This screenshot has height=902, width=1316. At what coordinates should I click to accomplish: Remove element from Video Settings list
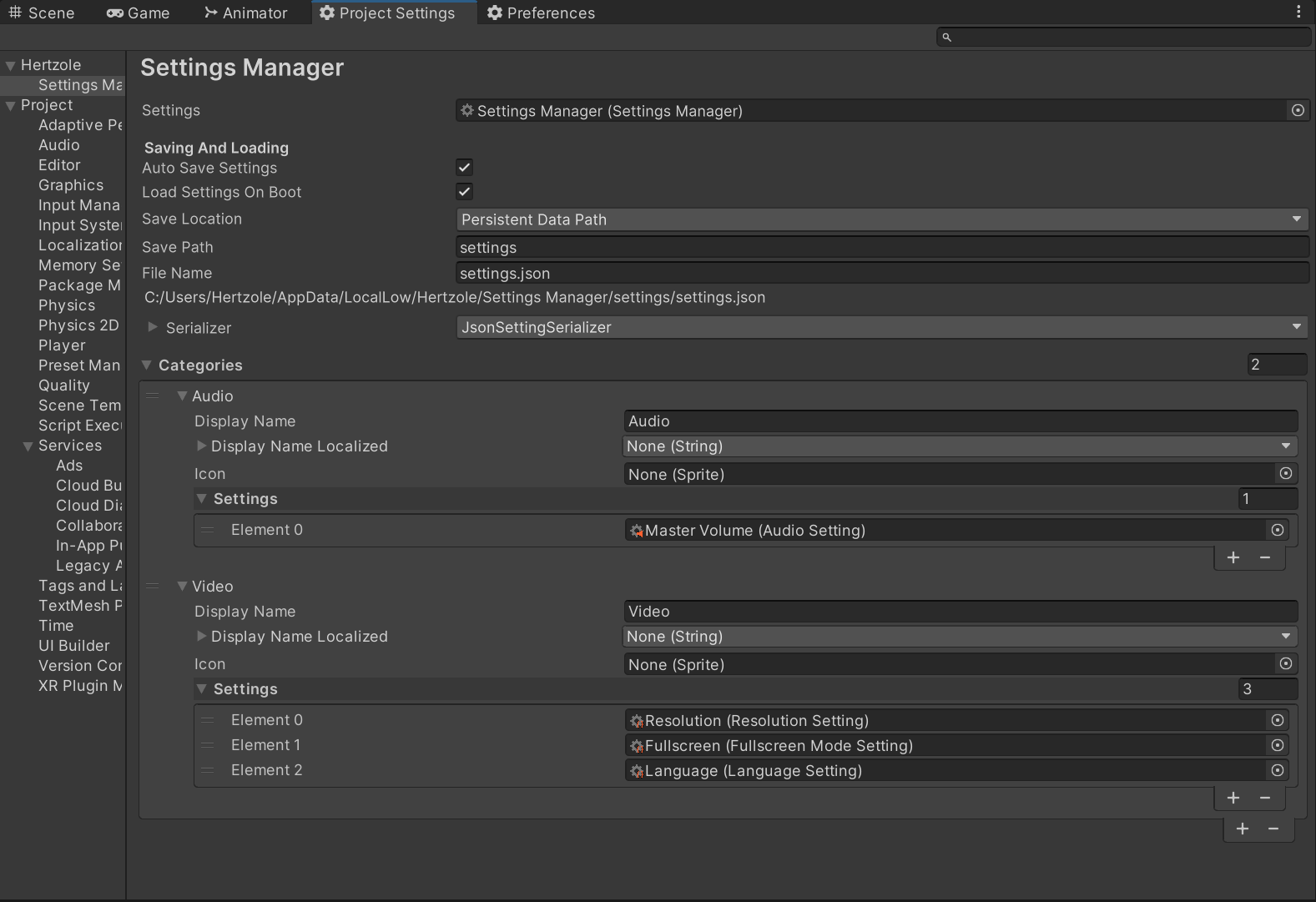tap(1265, 798)
